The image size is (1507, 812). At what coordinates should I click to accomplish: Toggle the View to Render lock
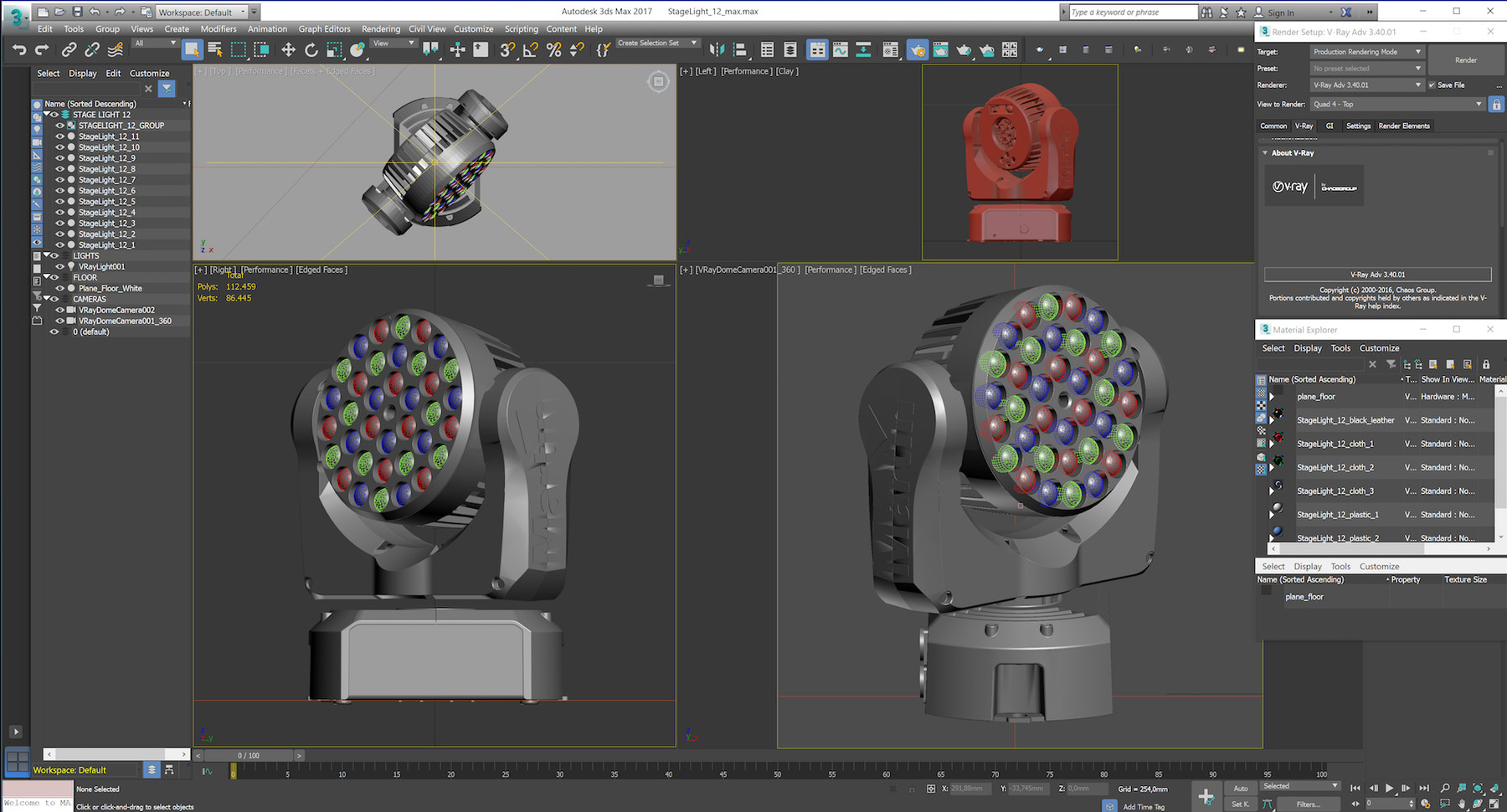click(x=1496, y=104)
